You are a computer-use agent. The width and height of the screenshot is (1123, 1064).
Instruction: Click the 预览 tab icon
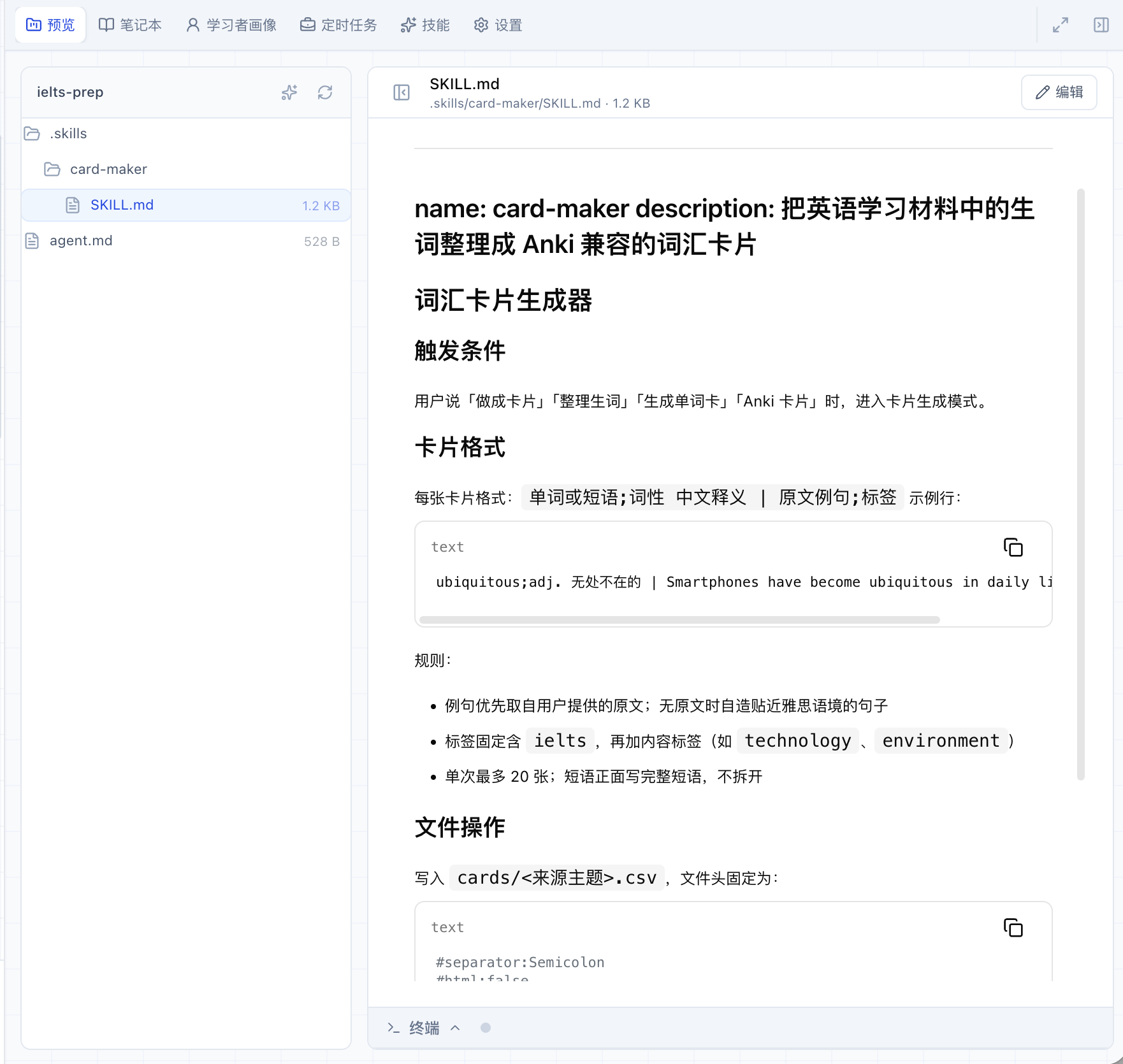click(x=33, y=25)
